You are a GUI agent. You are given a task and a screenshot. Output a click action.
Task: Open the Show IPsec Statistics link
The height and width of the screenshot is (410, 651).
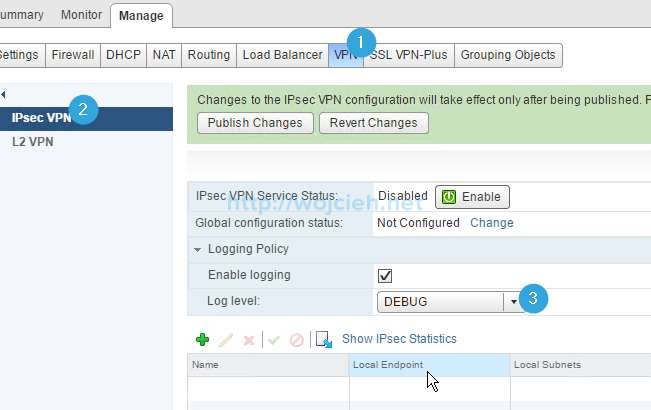pyautogui.click(x=399, y=339)
